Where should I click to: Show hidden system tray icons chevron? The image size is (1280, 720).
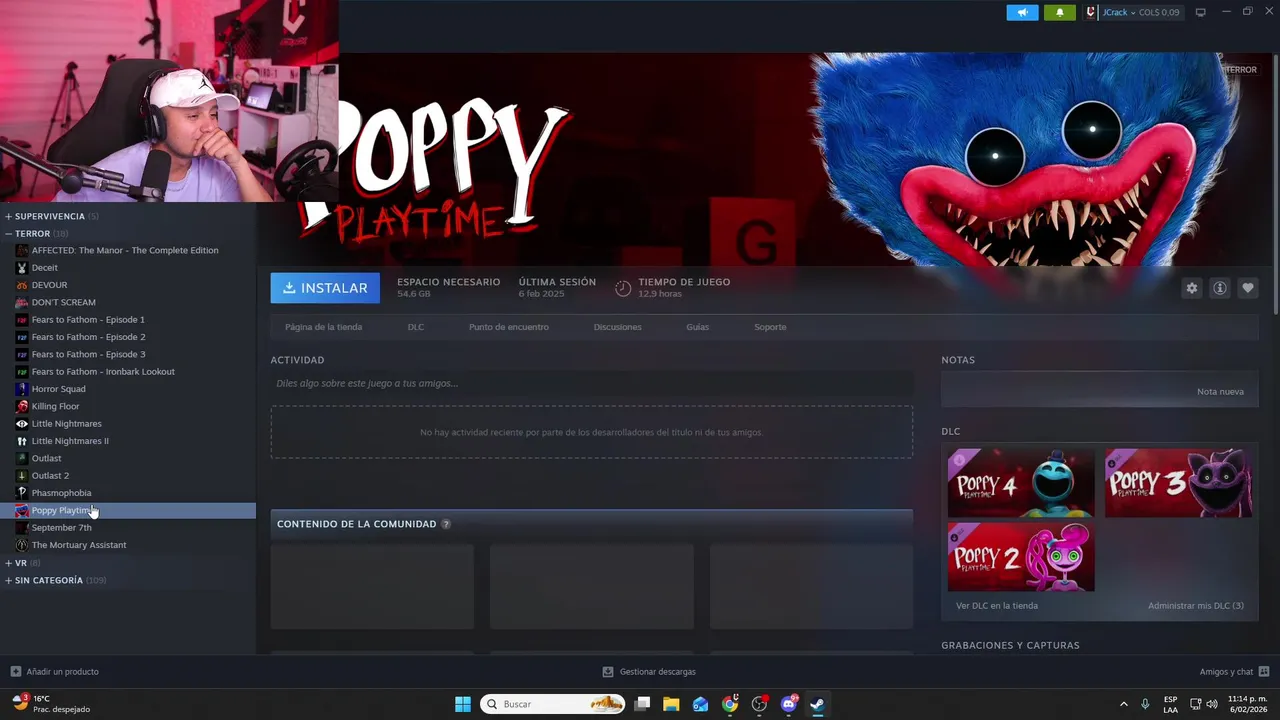pos(1123,704)
